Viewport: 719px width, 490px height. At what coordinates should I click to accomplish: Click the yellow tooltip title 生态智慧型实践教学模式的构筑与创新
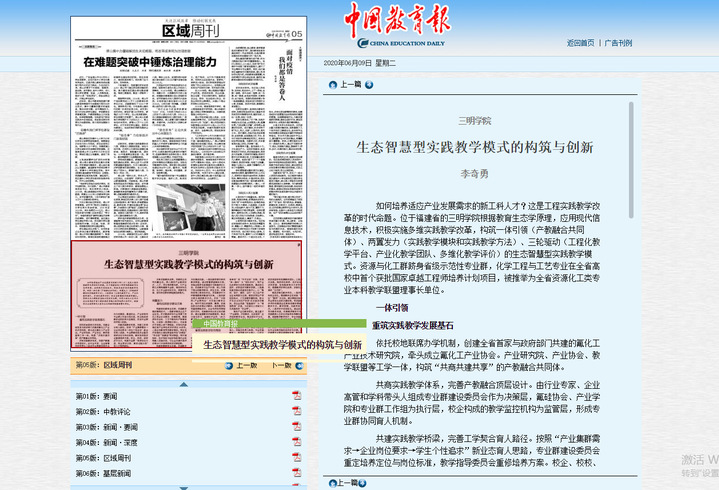[282, 345]
